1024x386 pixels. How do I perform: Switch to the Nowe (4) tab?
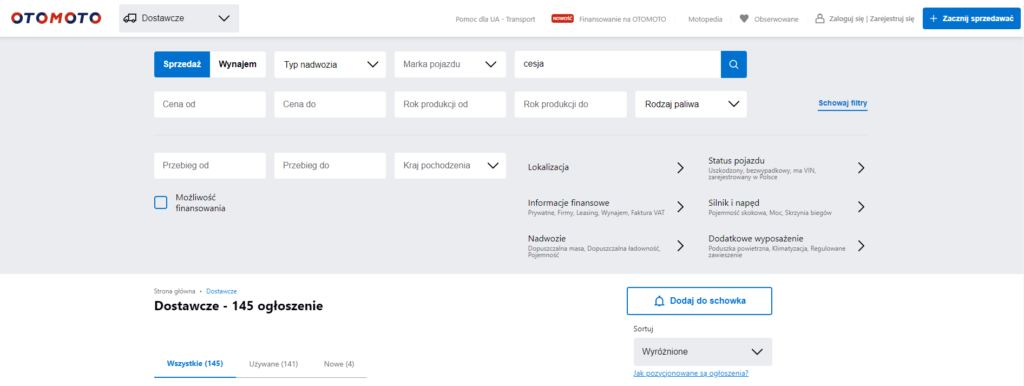(x=339, y=364)
